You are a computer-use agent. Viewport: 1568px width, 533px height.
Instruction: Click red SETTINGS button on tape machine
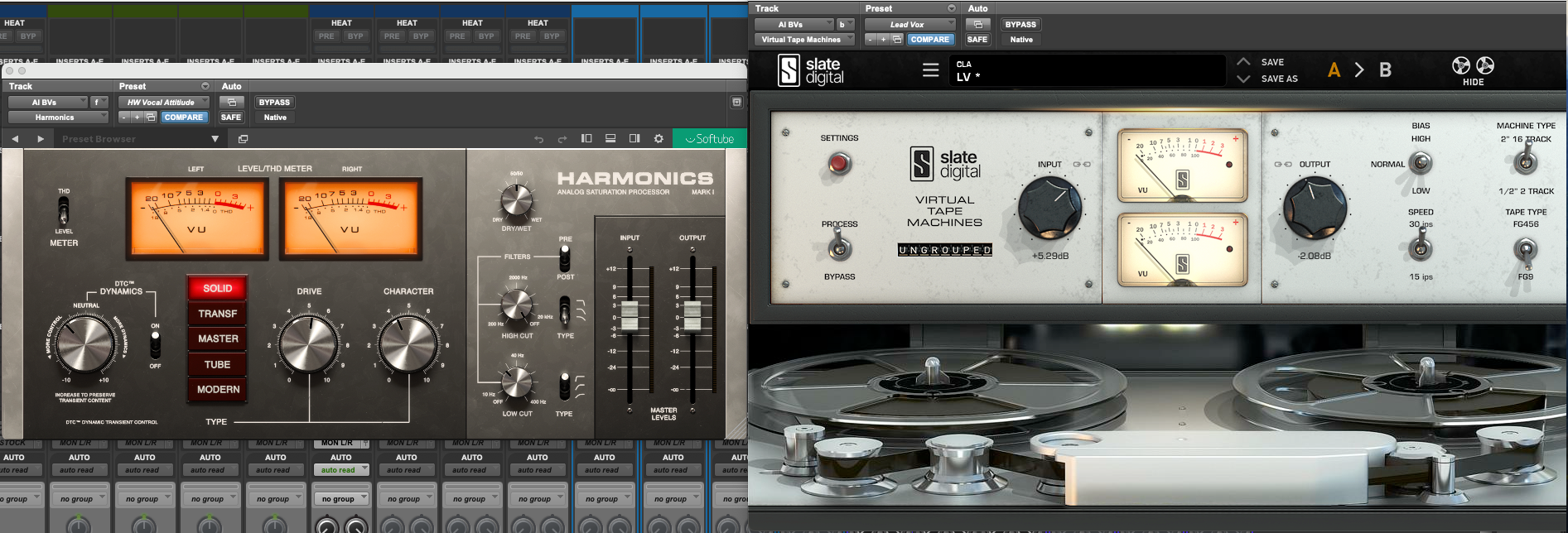tap(839, 163)
